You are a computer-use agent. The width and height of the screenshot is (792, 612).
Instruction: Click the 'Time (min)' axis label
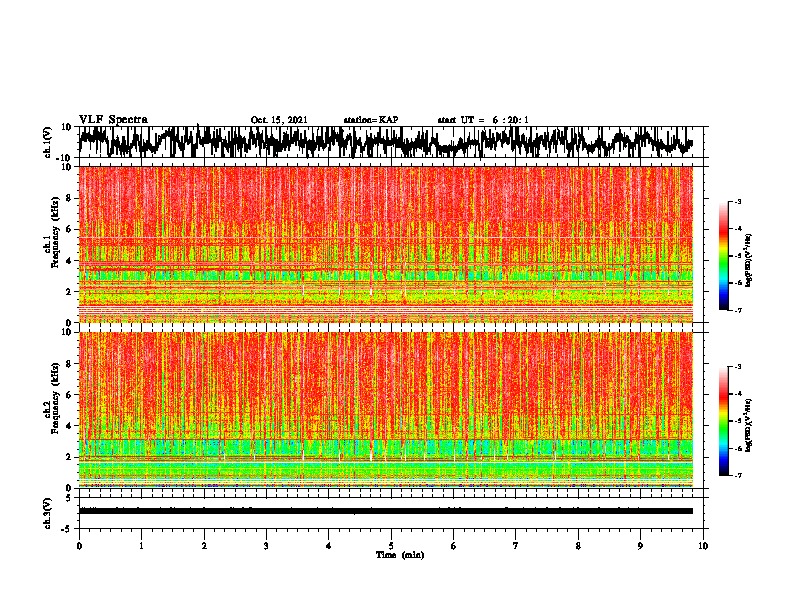pyautogui.click(x=400, y=555)
